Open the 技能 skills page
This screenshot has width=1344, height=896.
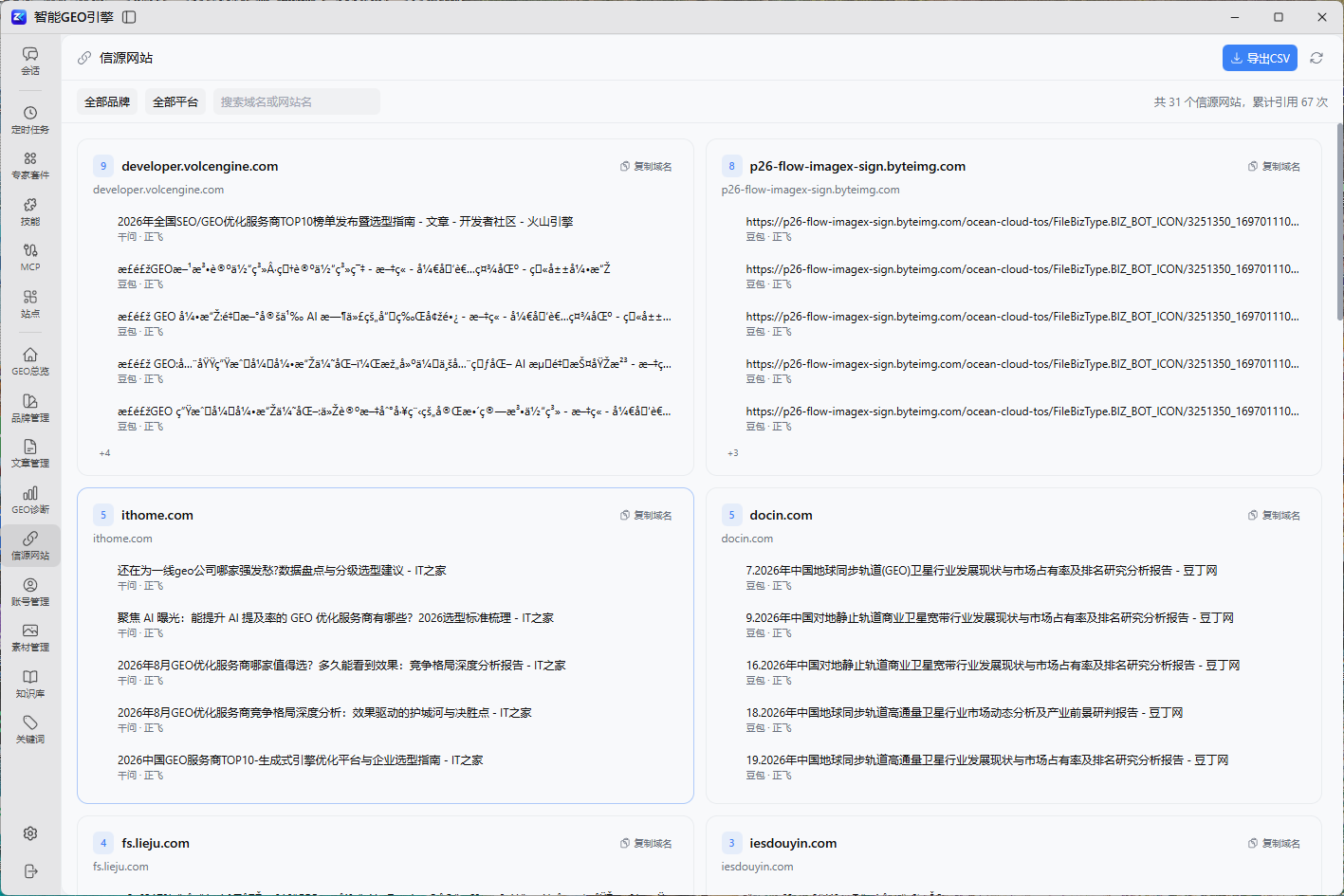[30, 211]
